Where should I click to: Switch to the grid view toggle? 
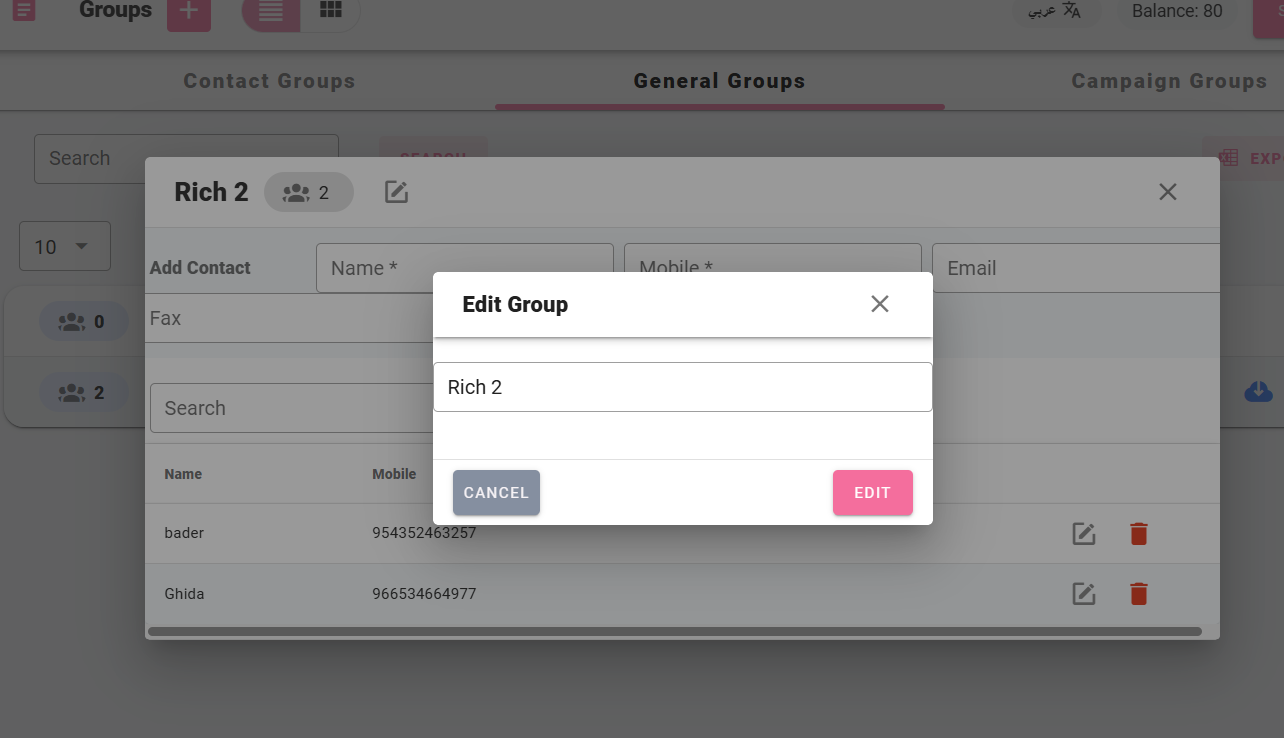pos(331,10)
